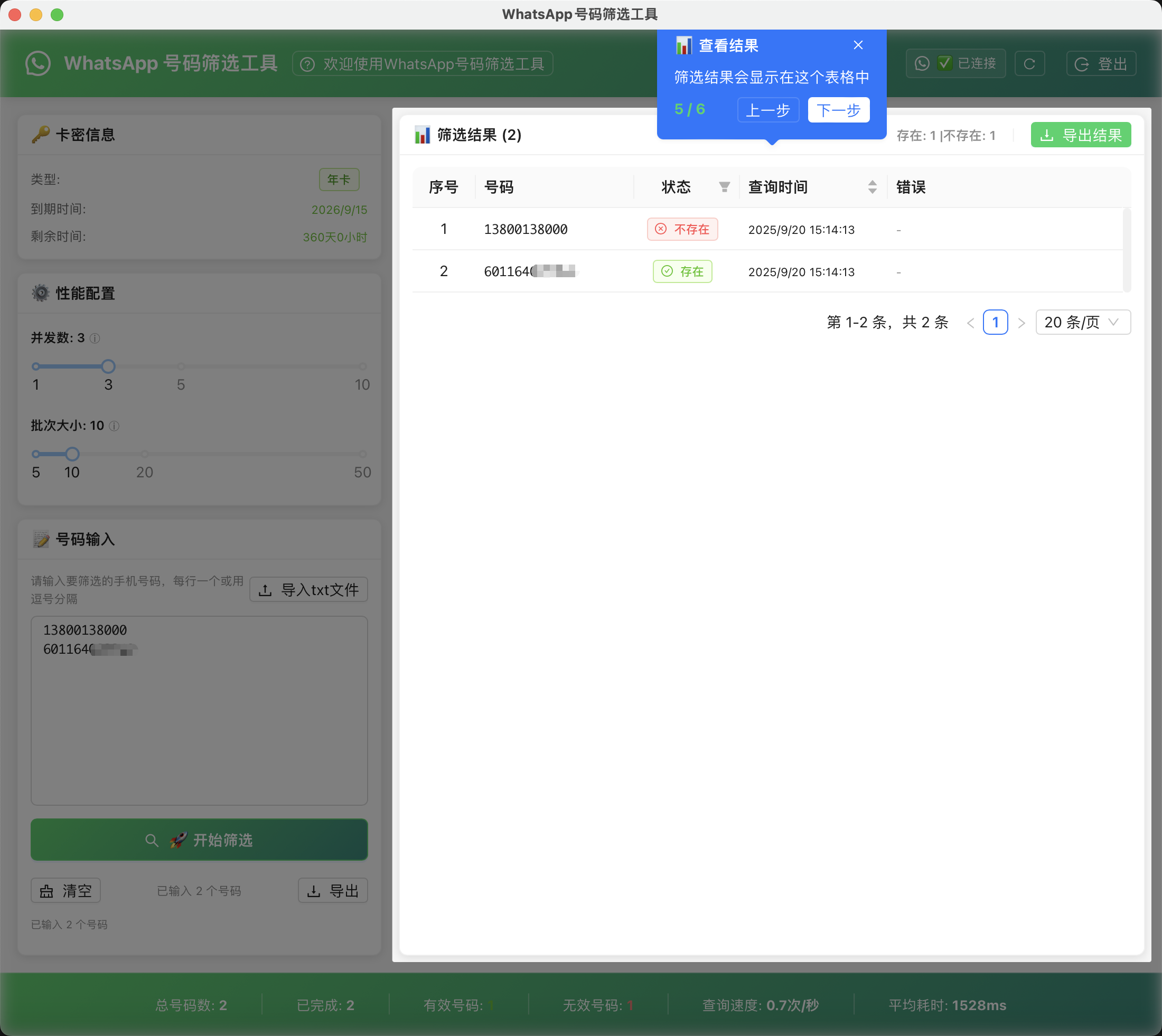
Task: Import numbers via 导入txt文件
Action: pos(308,590)
